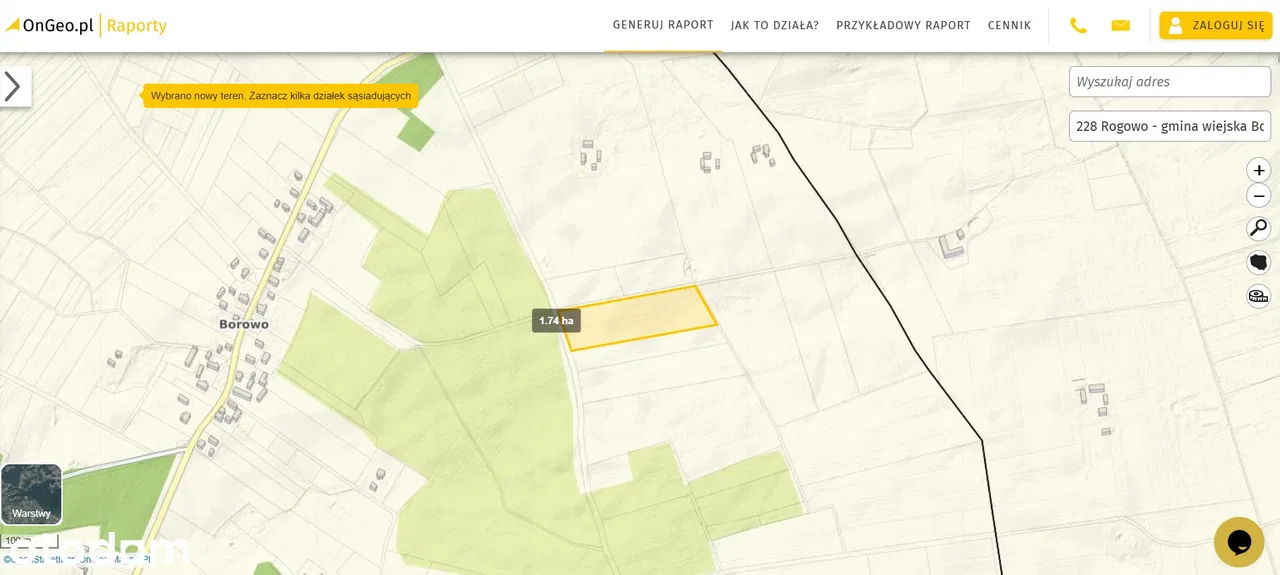This screenshot has height=575, width=1280.
Task: Click the OnGeo.pl Raporty logo
Action: [x=86, y=25]
